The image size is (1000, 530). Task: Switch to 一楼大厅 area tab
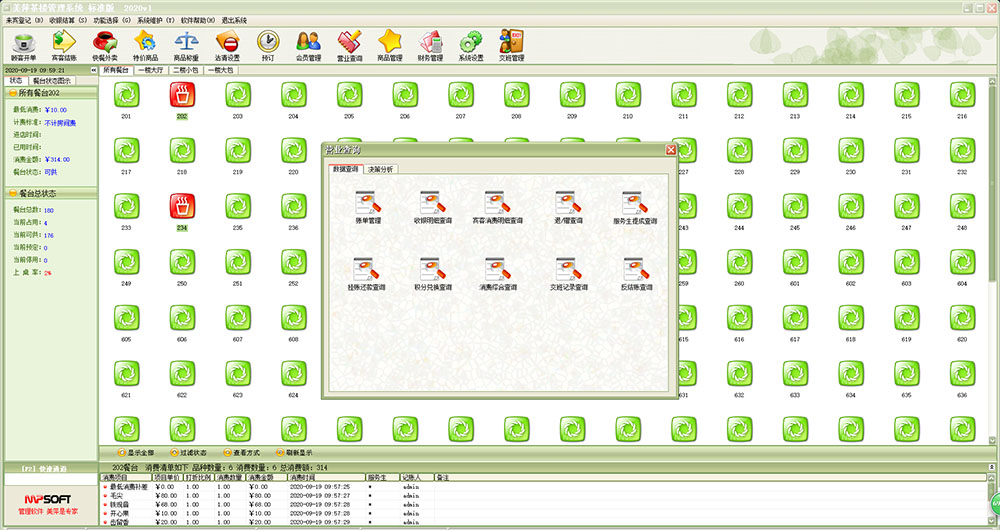pyautogui.click(x=151, y=72)
